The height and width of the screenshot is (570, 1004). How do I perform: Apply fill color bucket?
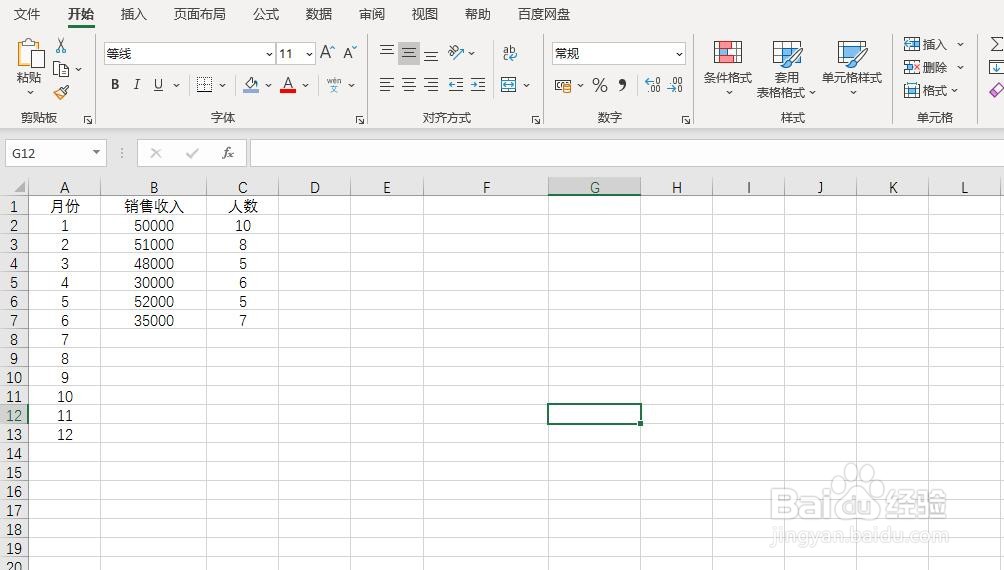coord(251,85)
